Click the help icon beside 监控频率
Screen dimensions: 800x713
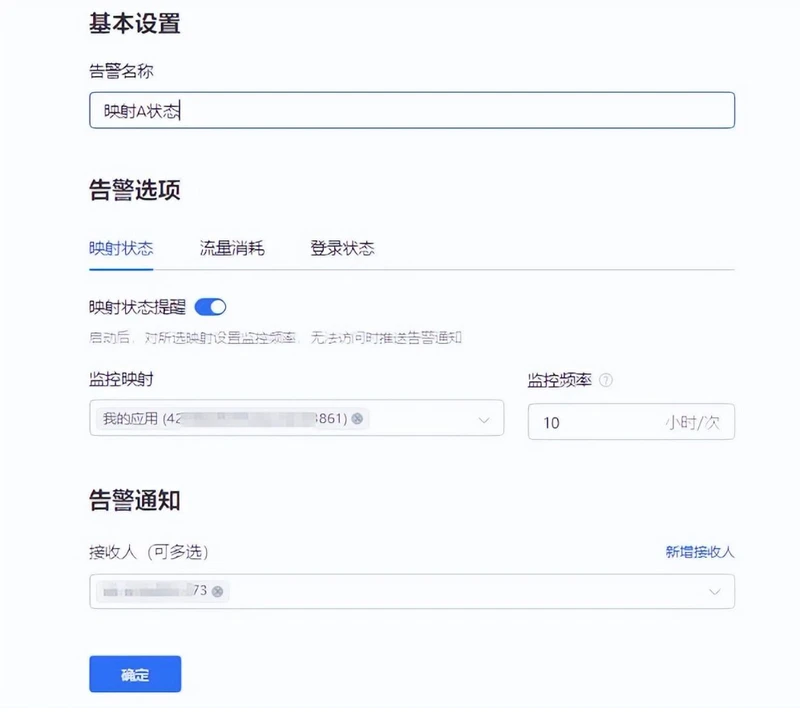click(606, 380)
